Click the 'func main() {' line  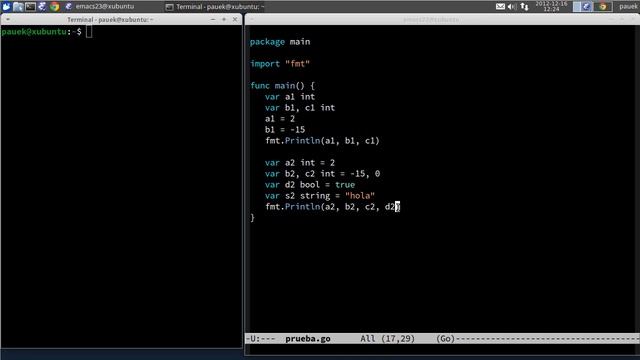[282, 86]
